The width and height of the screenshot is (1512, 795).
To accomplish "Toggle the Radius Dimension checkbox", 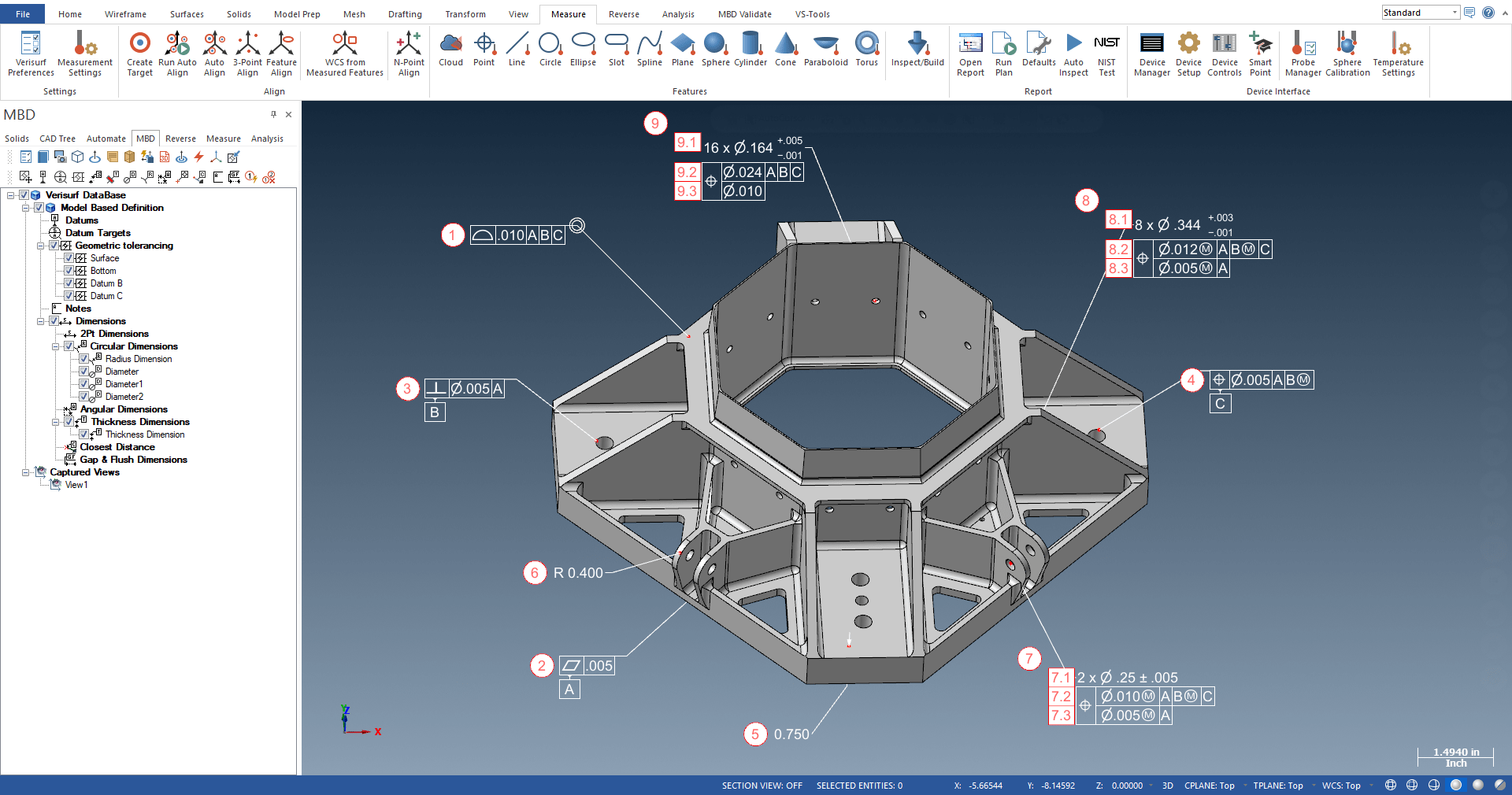I will pyautogui.click(x=83, y=359).
